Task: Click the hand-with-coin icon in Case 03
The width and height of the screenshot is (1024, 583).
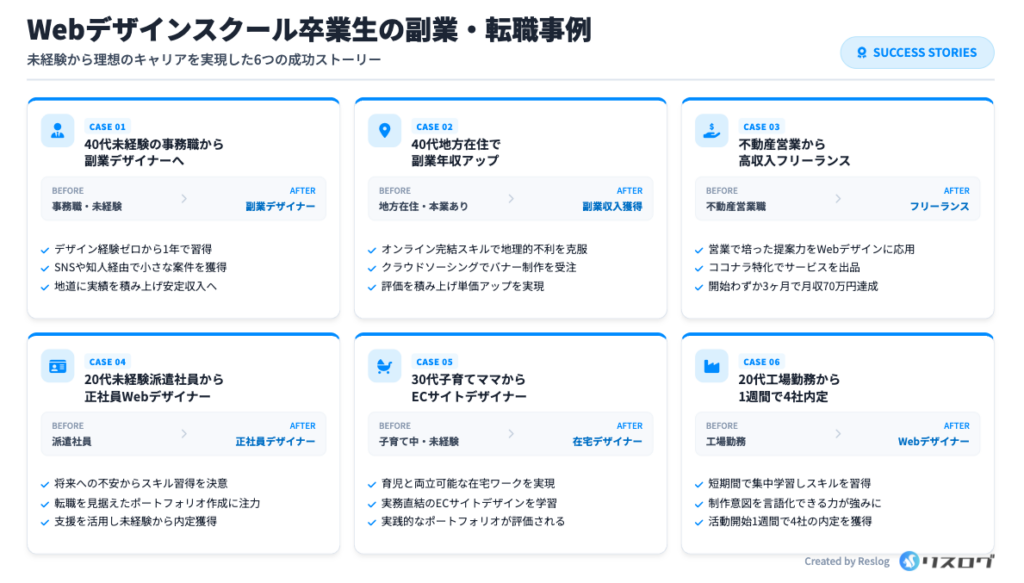Action: [x=711, y=131]
